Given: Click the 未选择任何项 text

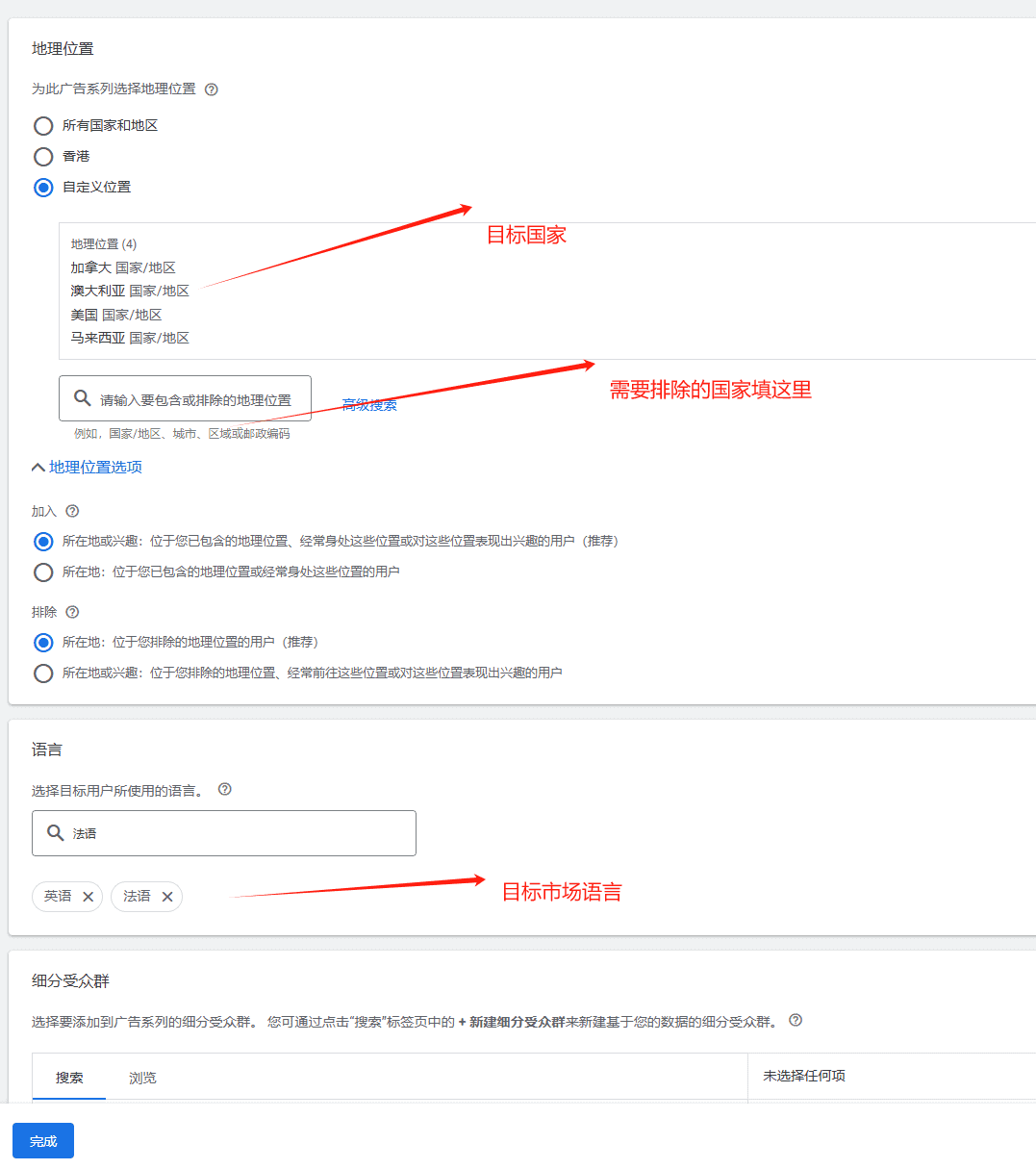Looking at the screenshot, I should pos(804,1076).
